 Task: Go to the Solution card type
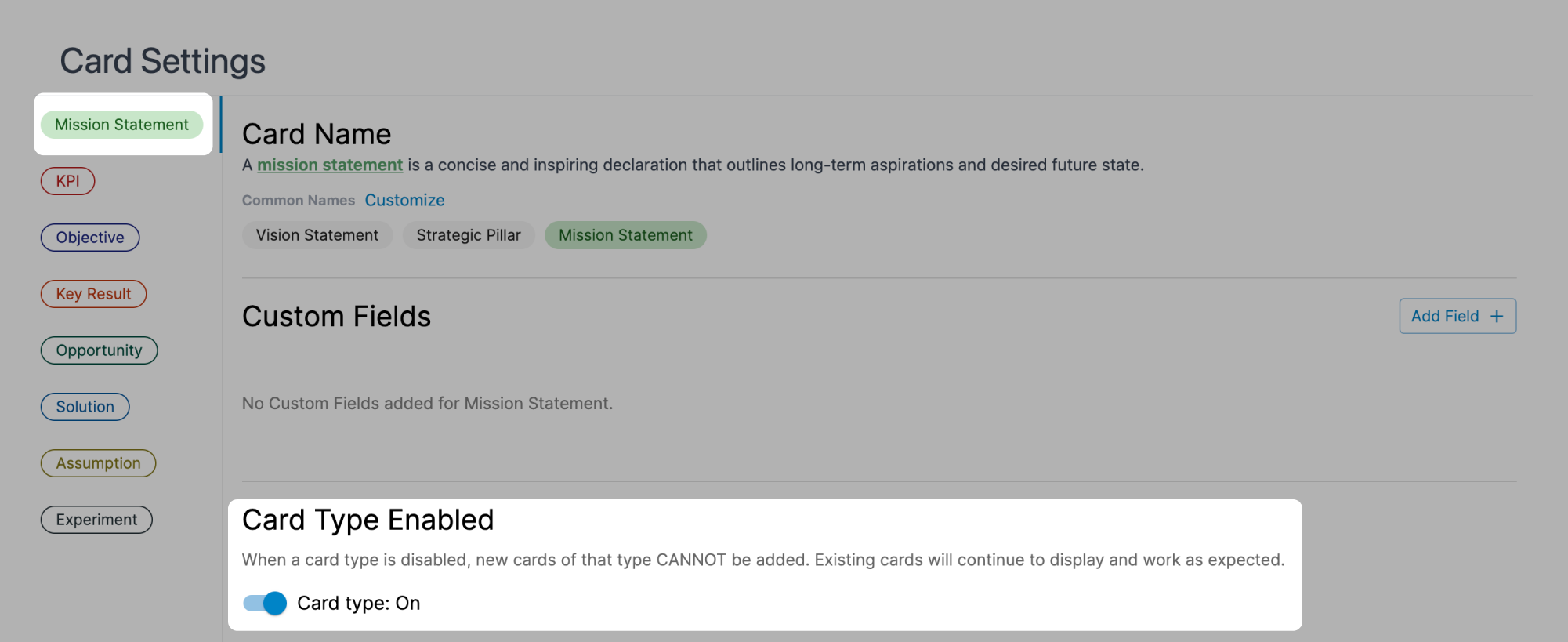(x=85, y=407)
